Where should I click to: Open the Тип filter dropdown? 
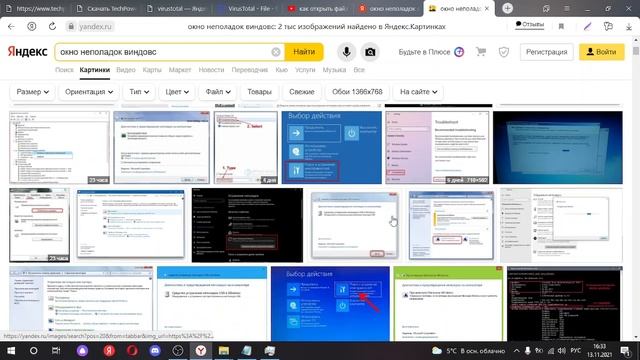click(x=139, y=92)
